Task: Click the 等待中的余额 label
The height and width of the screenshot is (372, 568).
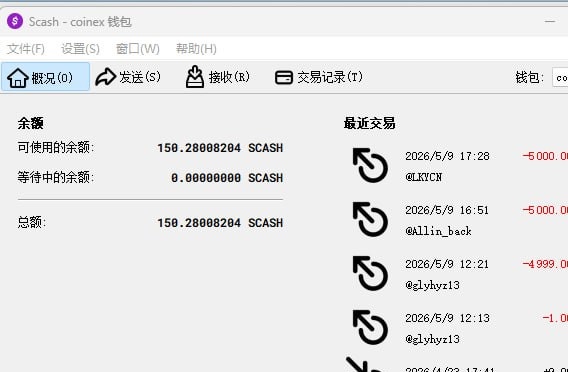Action: click(x=55, y=177)
